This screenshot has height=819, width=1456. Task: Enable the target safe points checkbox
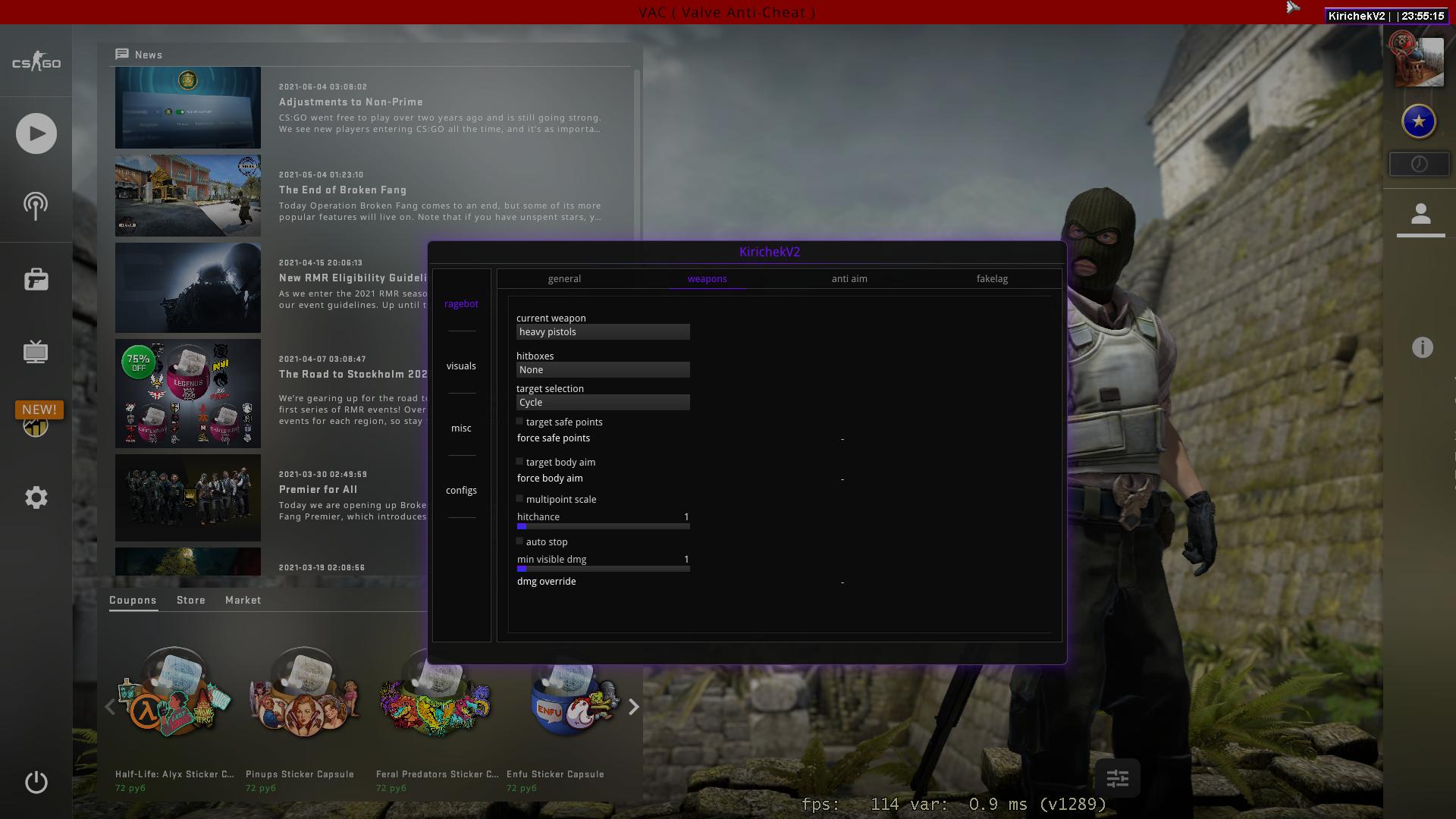pyautogui.click(x=520, y=421)
